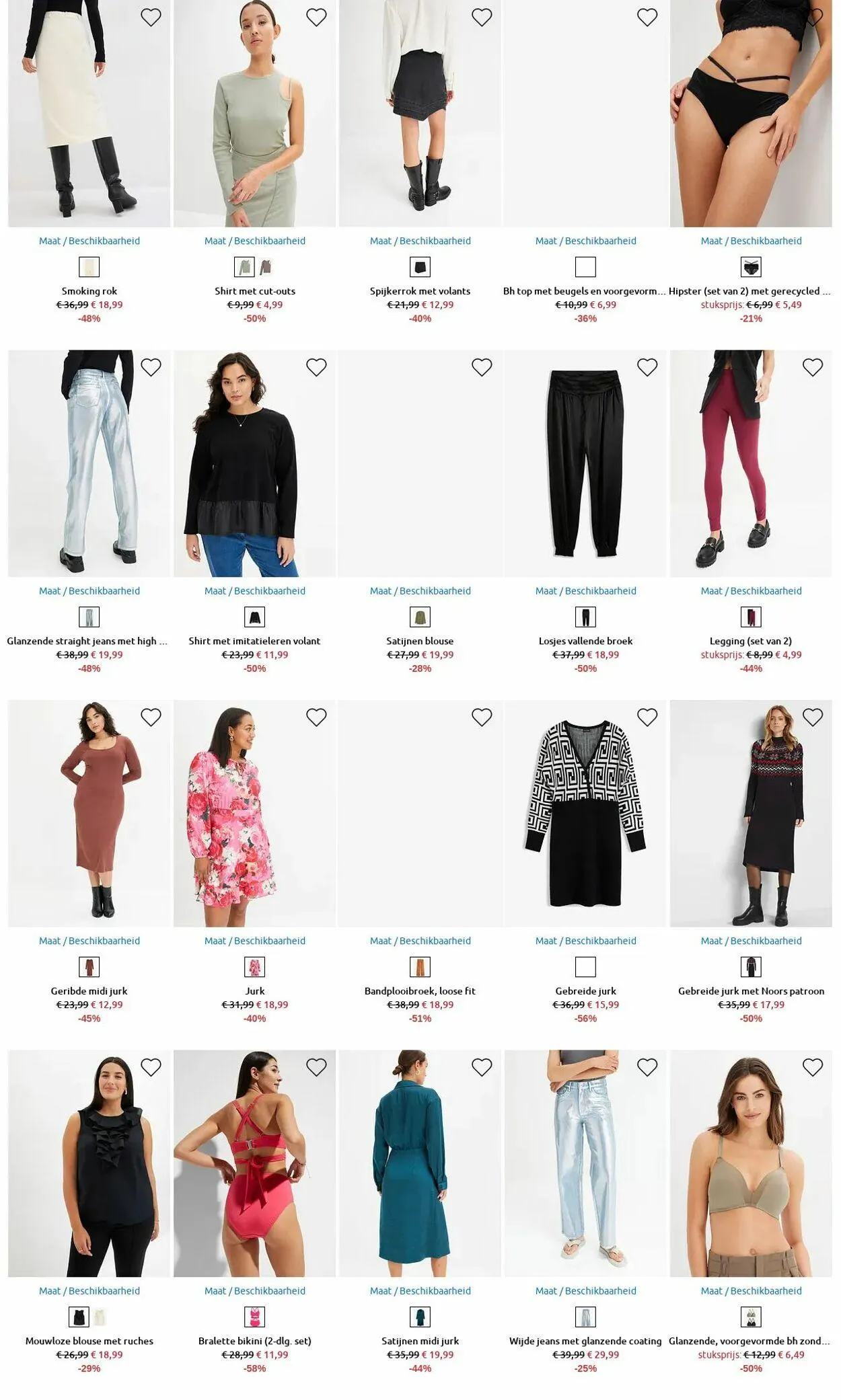Open Legging (set van 2) product title

751,641
